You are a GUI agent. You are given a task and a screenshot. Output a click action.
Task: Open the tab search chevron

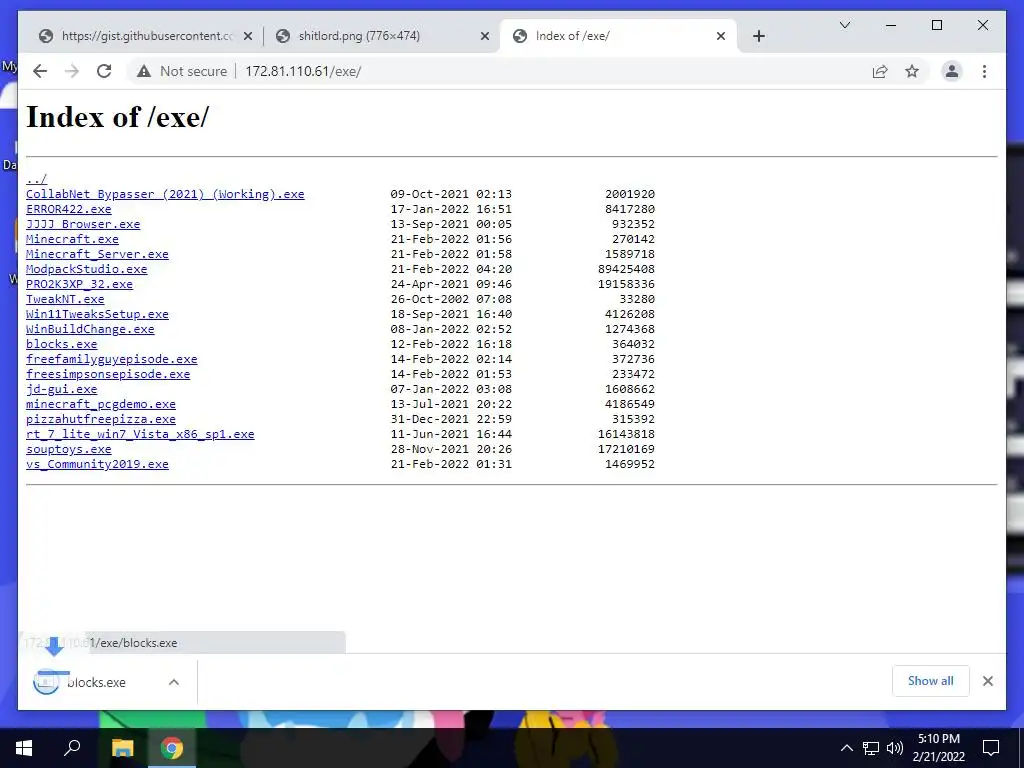click(x=844, y=25)
